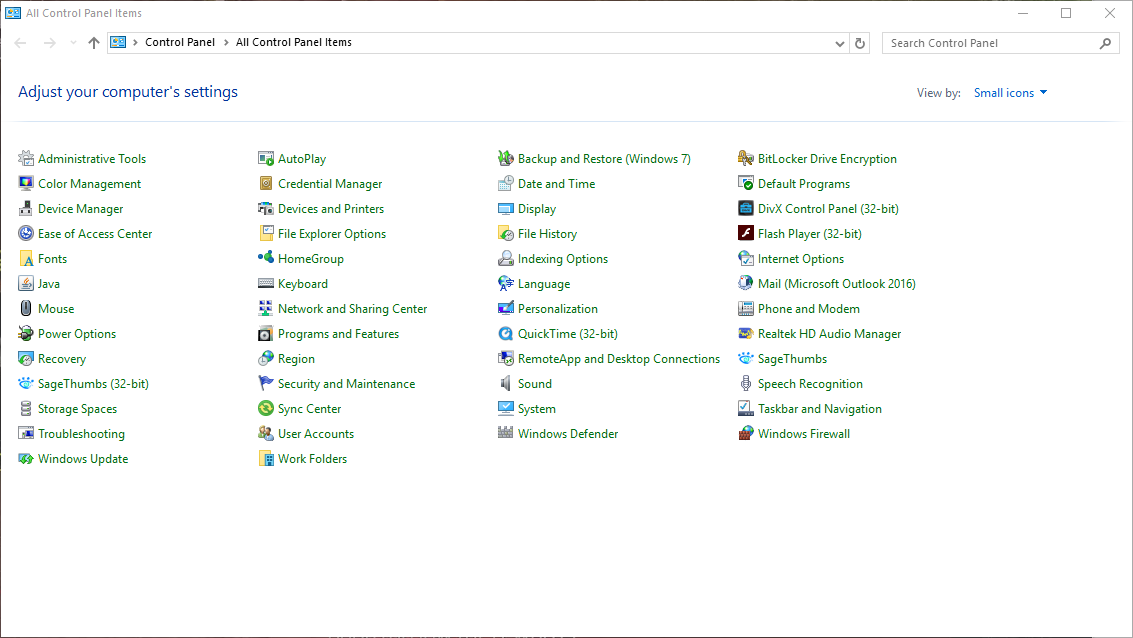Open the Date and Time clock icon
The width and height of the screenshot is (1133, 638).
click(506, 184)
